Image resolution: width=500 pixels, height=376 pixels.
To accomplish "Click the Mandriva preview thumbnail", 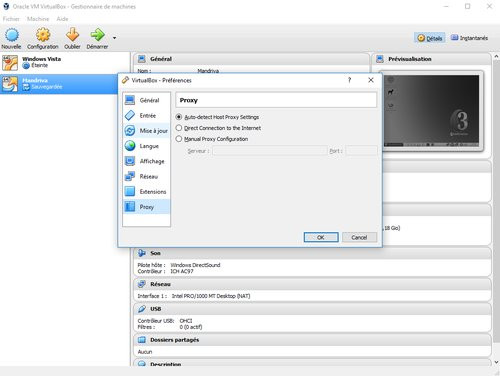I will pyautogui.click(x=431, y=111).
